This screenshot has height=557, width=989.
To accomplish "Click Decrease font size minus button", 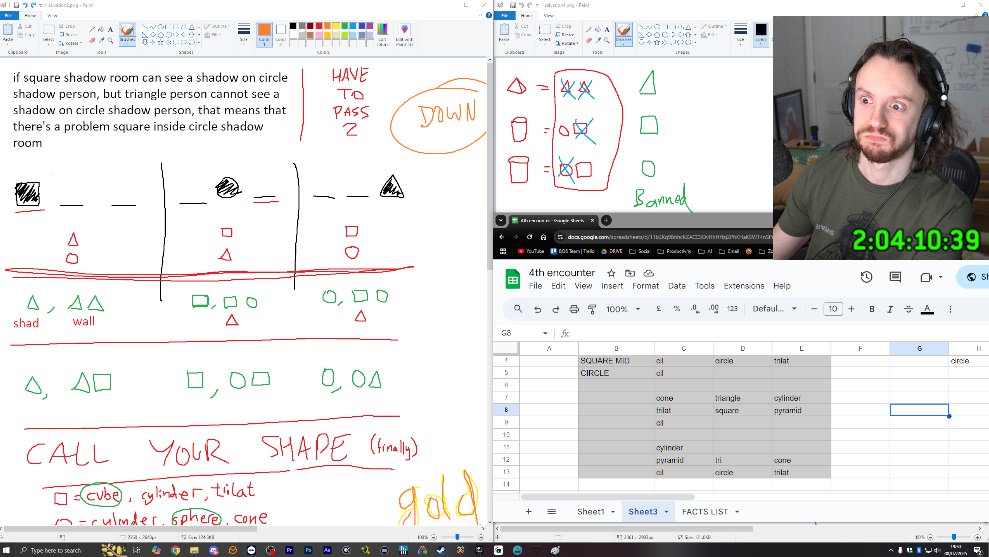I will pos(814,309).
